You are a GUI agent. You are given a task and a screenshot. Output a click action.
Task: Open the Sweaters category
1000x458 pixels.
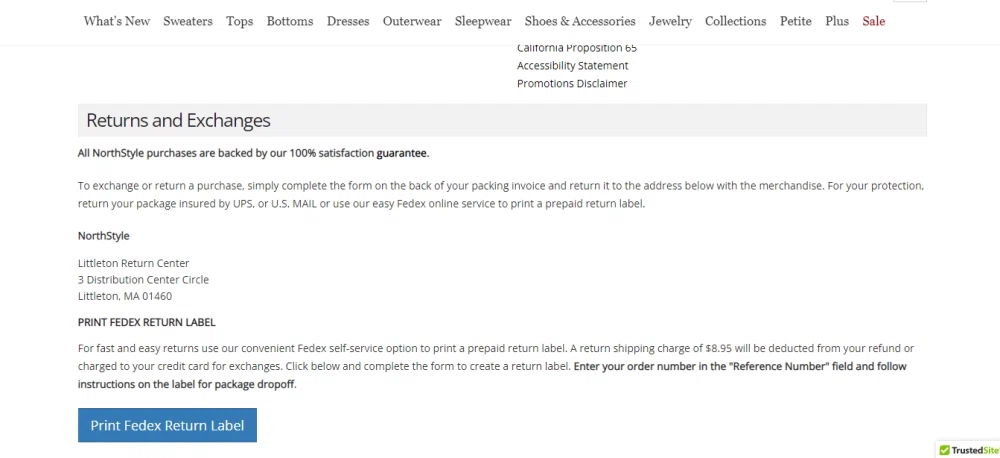188,21
